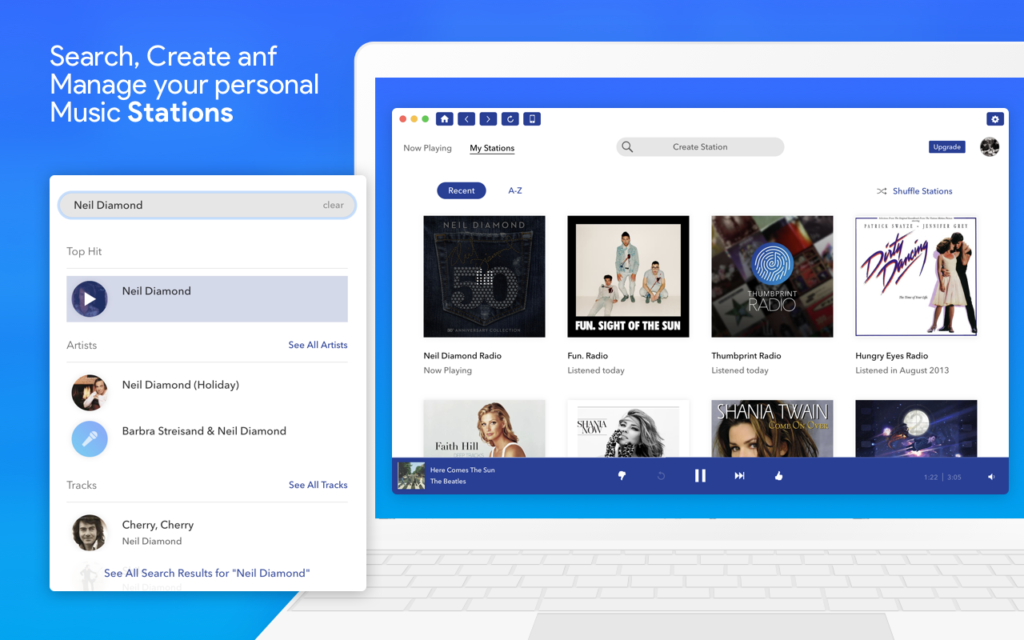This screenshot has height=640, width=1024.
Task: Switch to the My Stations tab
Action: pos(492,148)
